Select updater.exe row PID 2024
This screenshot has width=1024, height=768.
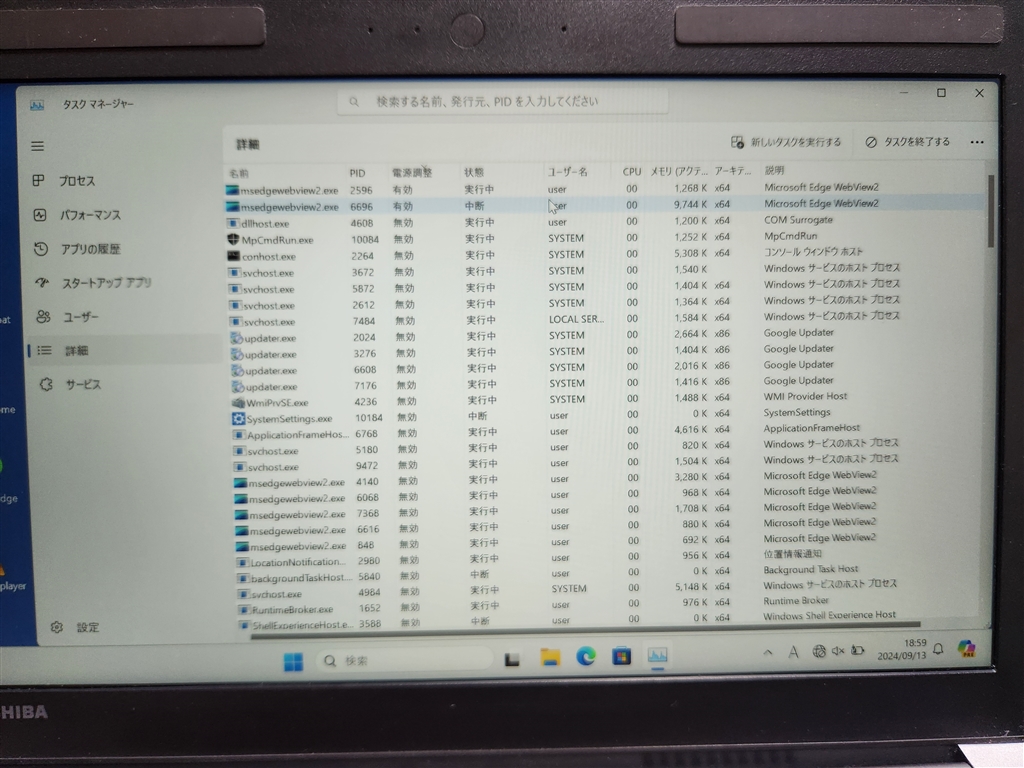tap(604, 336)
